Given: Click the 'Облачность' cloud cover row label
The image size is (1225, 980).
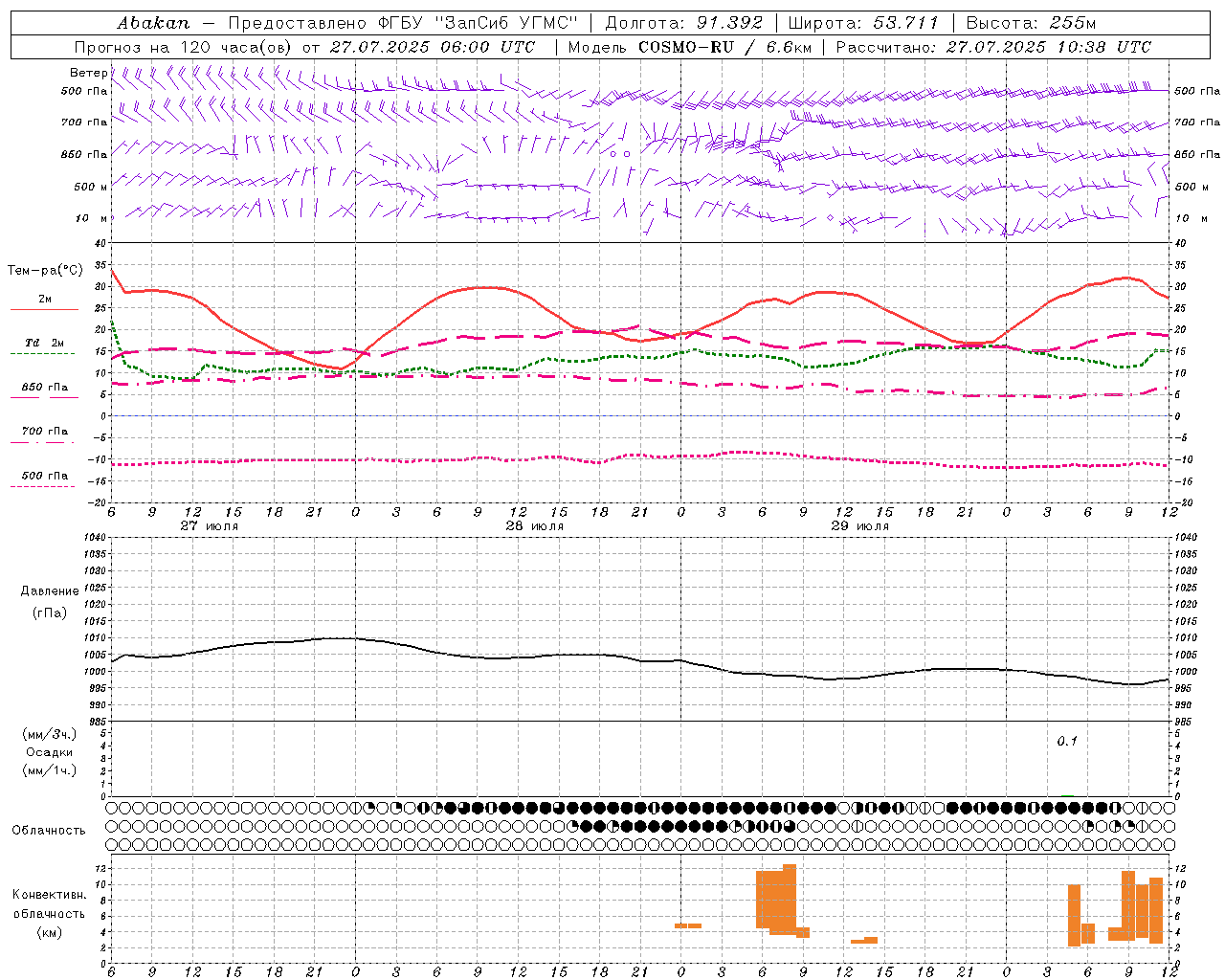Looking at the screenshot, I should pyautogui.click(x=49, y=830).
